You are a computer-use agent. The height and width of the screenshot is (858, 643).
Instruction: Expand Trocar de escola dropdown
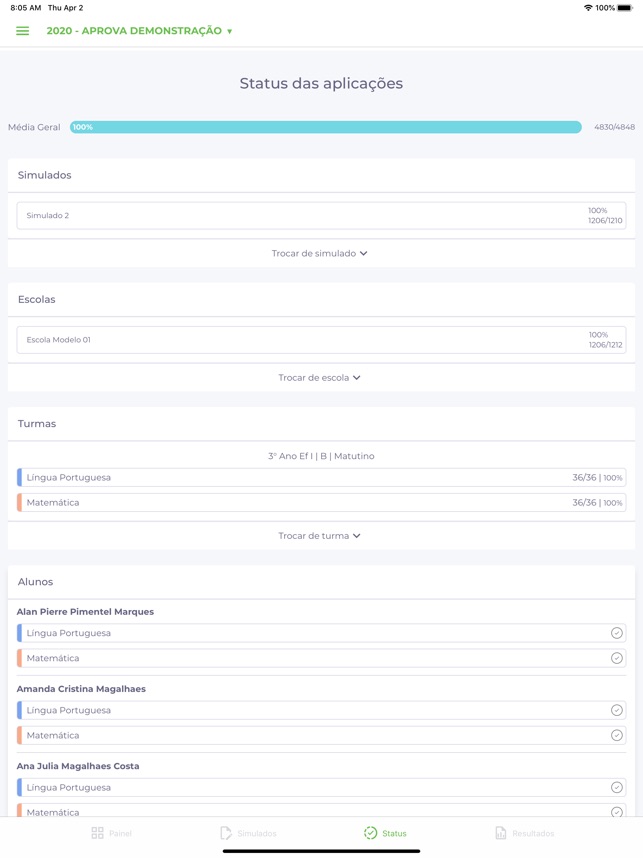pos(320,378)
